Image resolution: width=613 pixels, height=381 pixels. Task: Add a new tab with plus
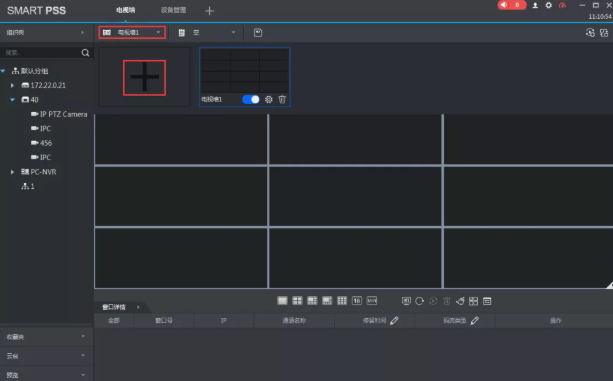(210, 11)
